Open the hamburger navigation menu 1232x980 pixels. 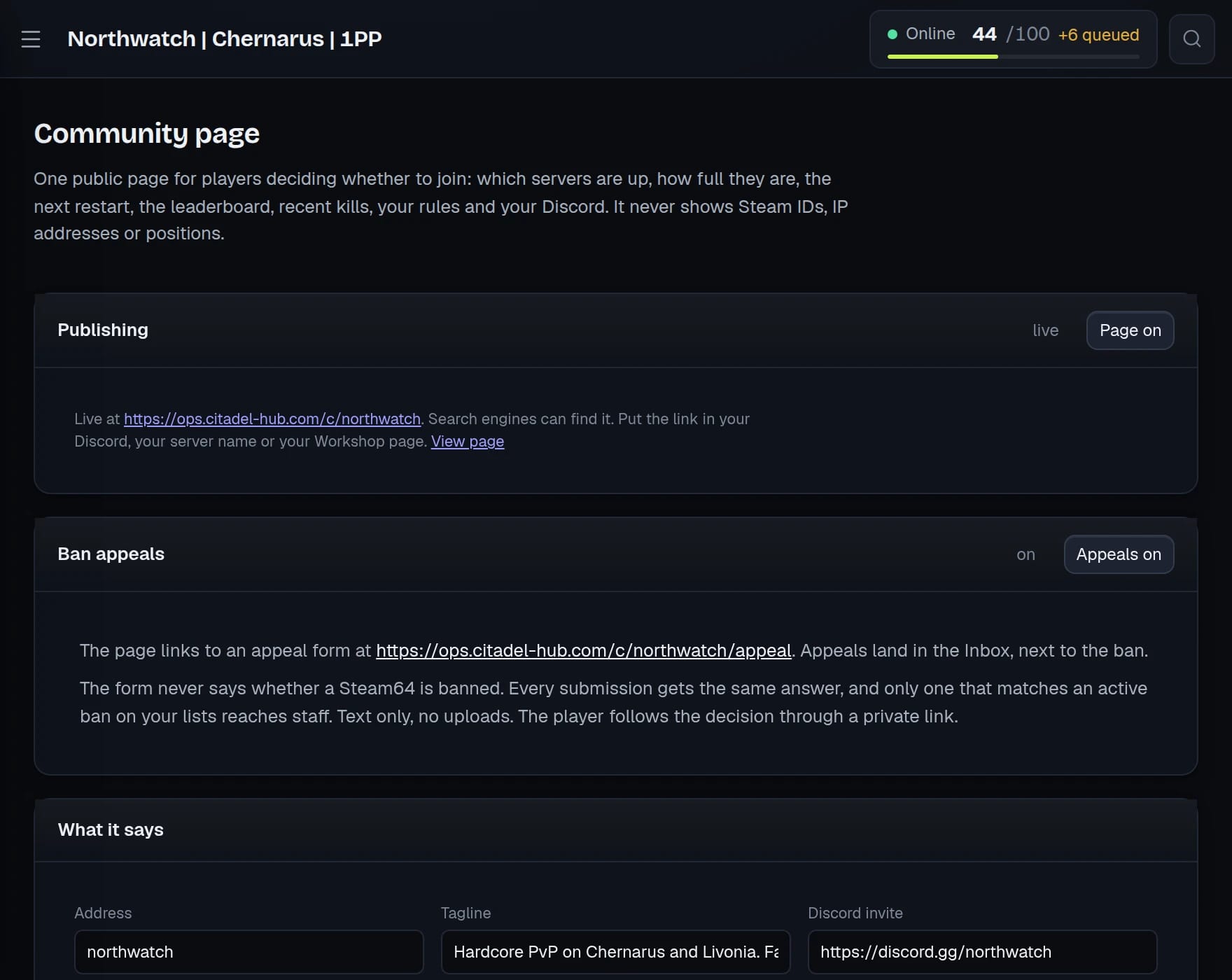(31, 39)
